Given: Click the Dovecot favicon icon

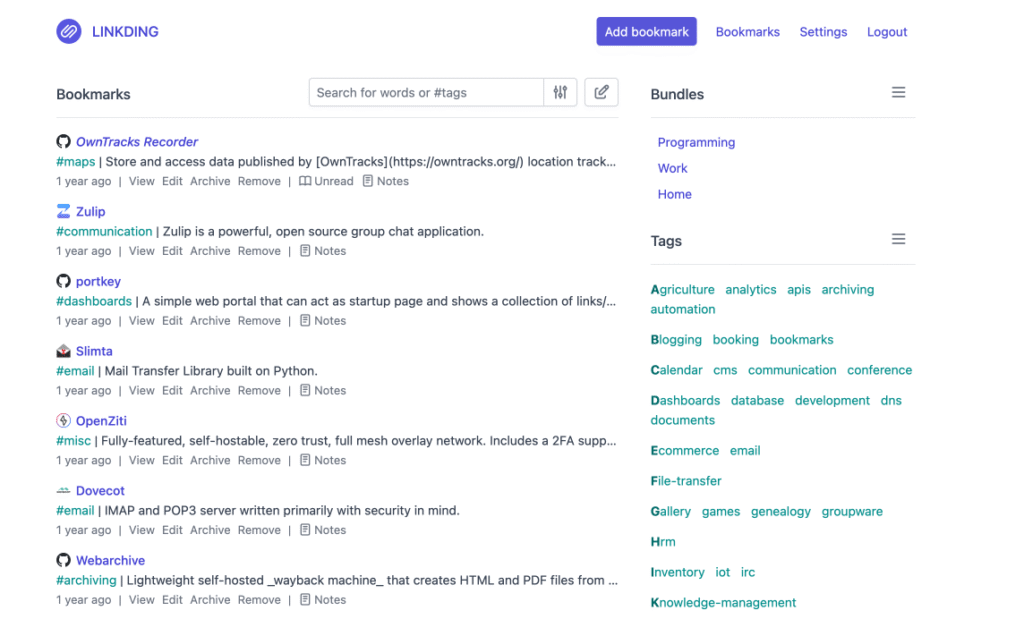Looking at the screenshot, I should pos(64,491).
